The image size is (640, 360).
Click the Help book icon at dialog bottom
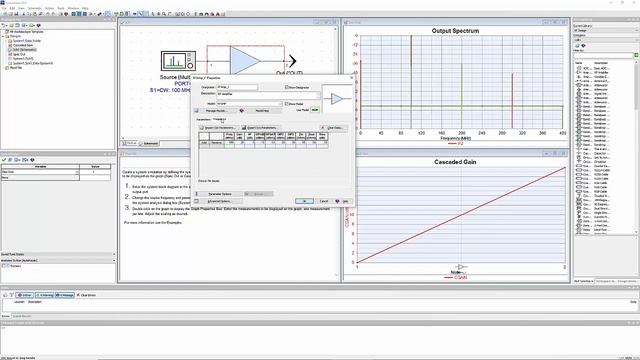pyautogui.click(x=337, y=201)
